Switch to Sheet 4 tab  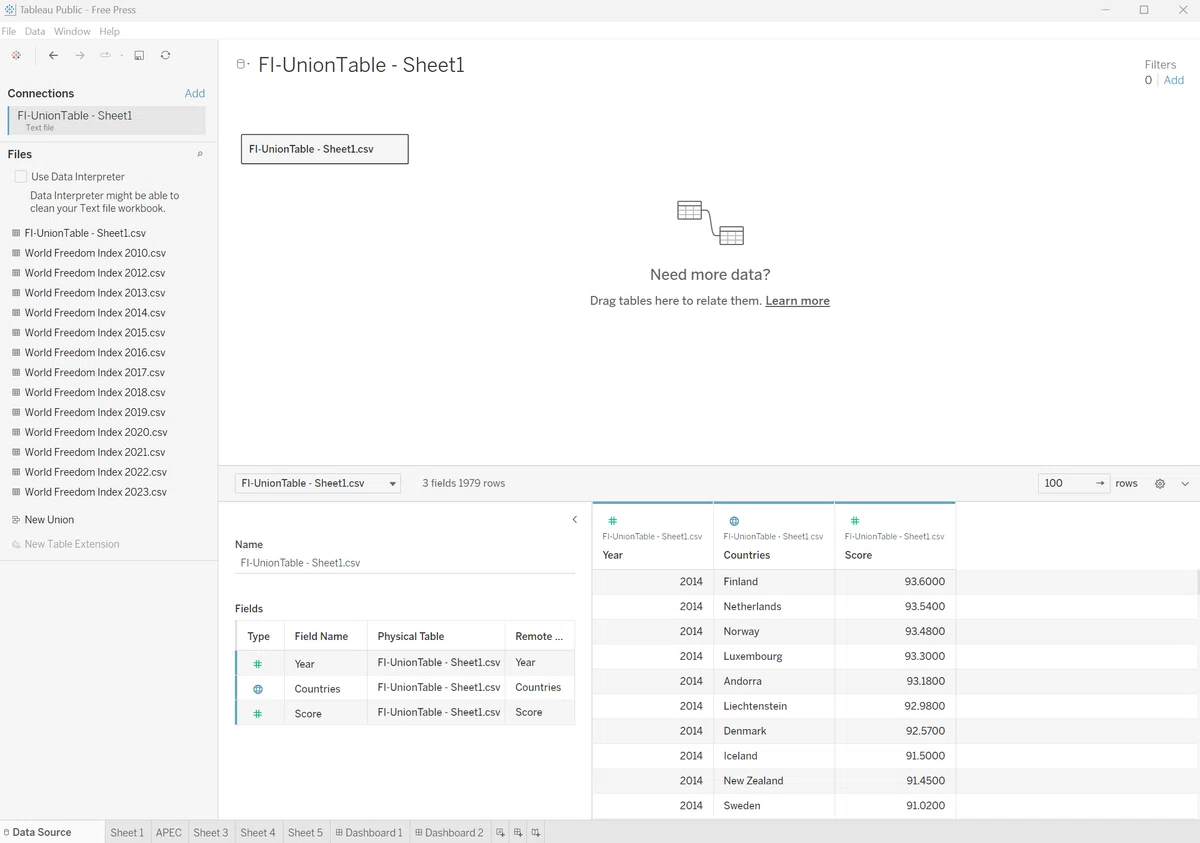[258, 832]
